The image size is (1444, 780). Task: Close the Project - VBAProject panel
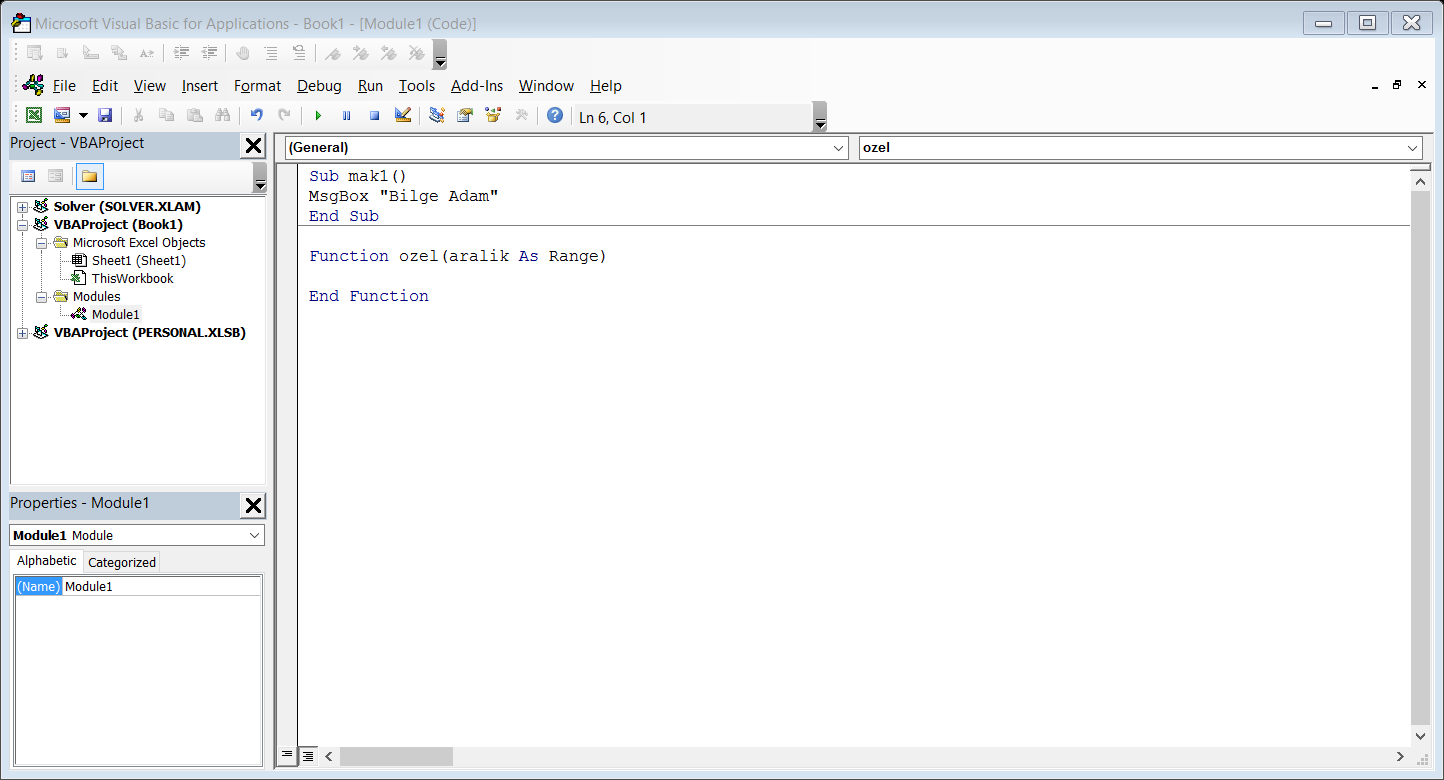click(x=254, y=146)
